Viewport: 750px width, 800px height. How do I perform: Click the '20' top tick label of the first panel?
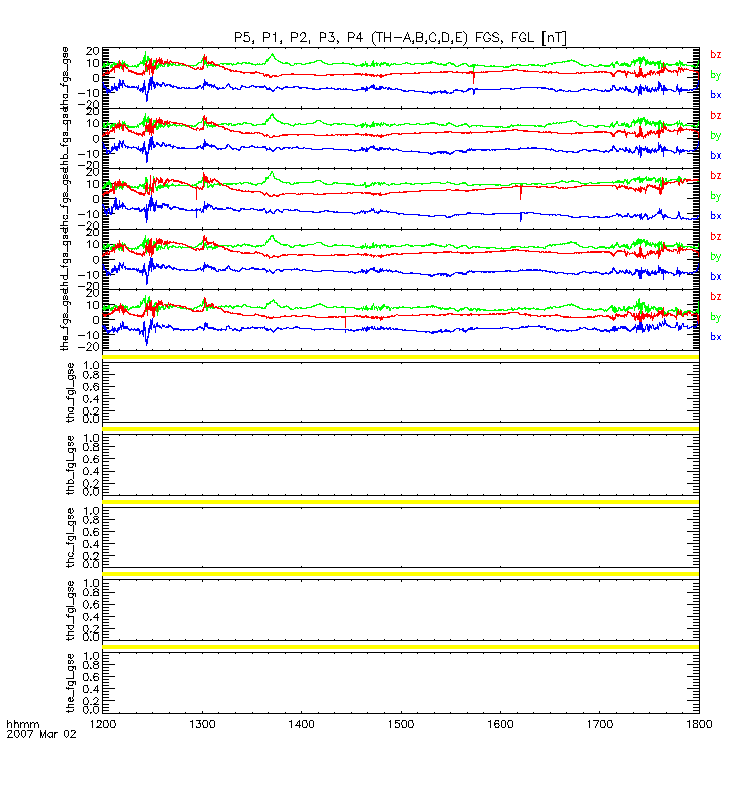(93, 51)
